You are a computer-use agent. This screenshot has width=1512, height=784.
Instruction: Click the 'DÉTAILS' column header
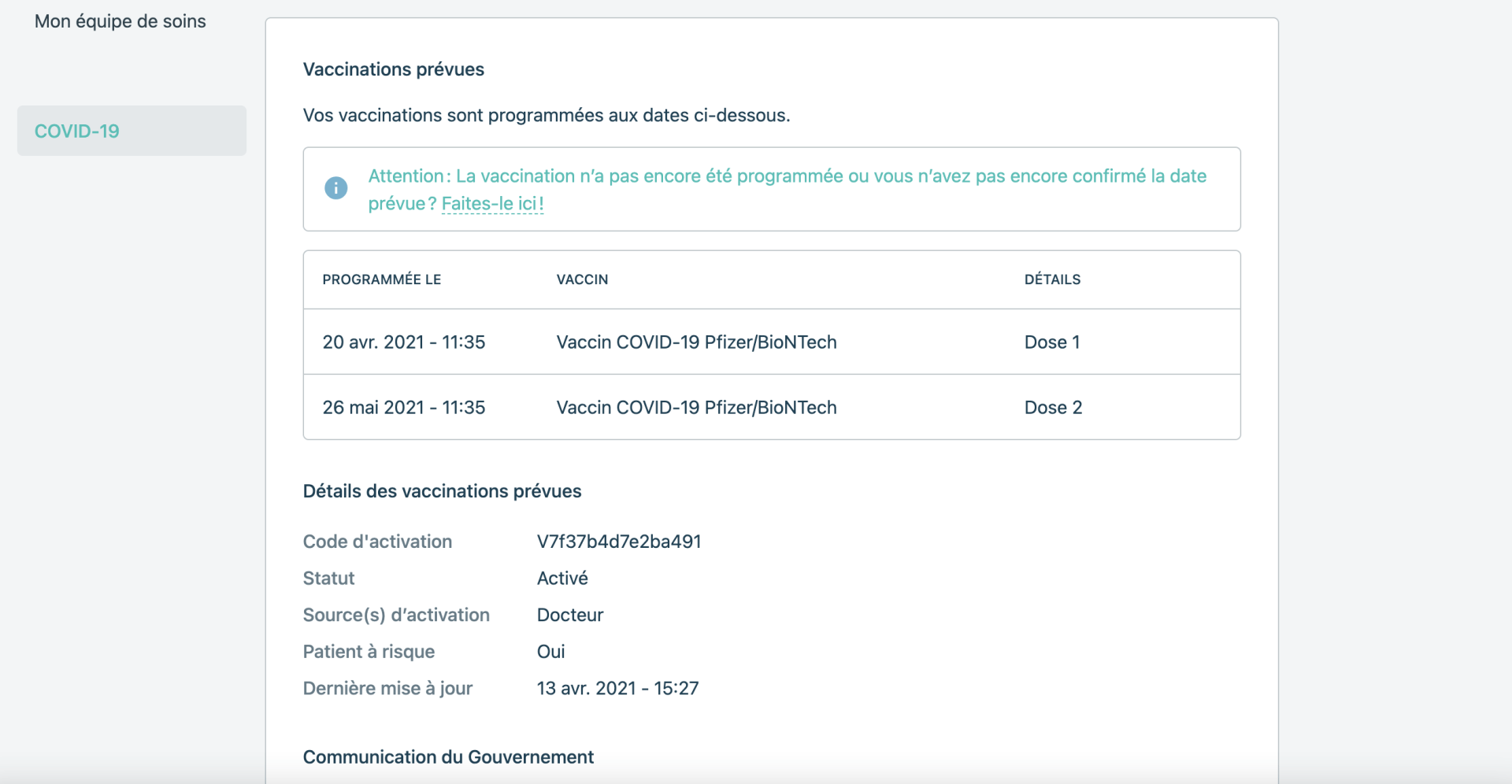(1052, 279)
